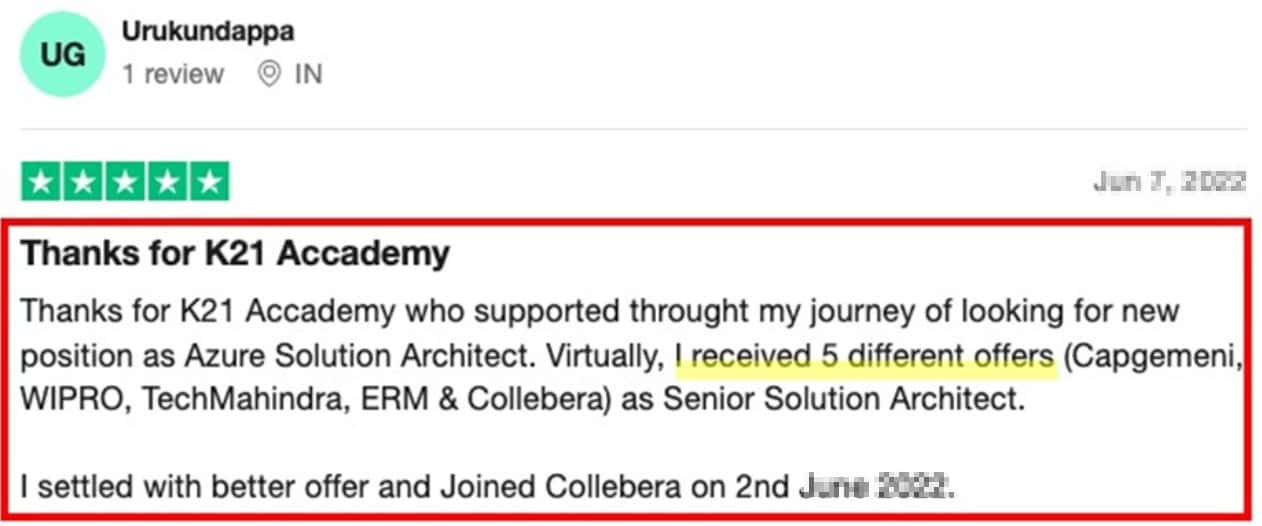Click the word "Capgemeni" in the review
The image size is (1262, 526).
(1153, 357)
